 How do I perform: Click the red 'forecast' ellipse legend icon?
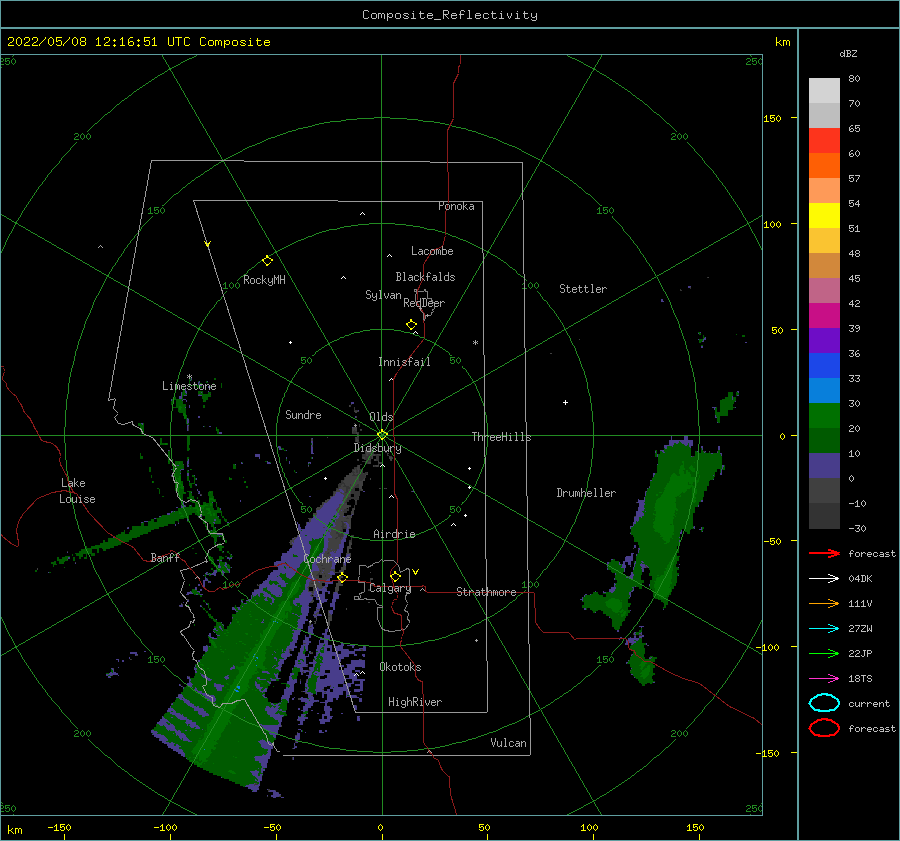coord(824,728)
